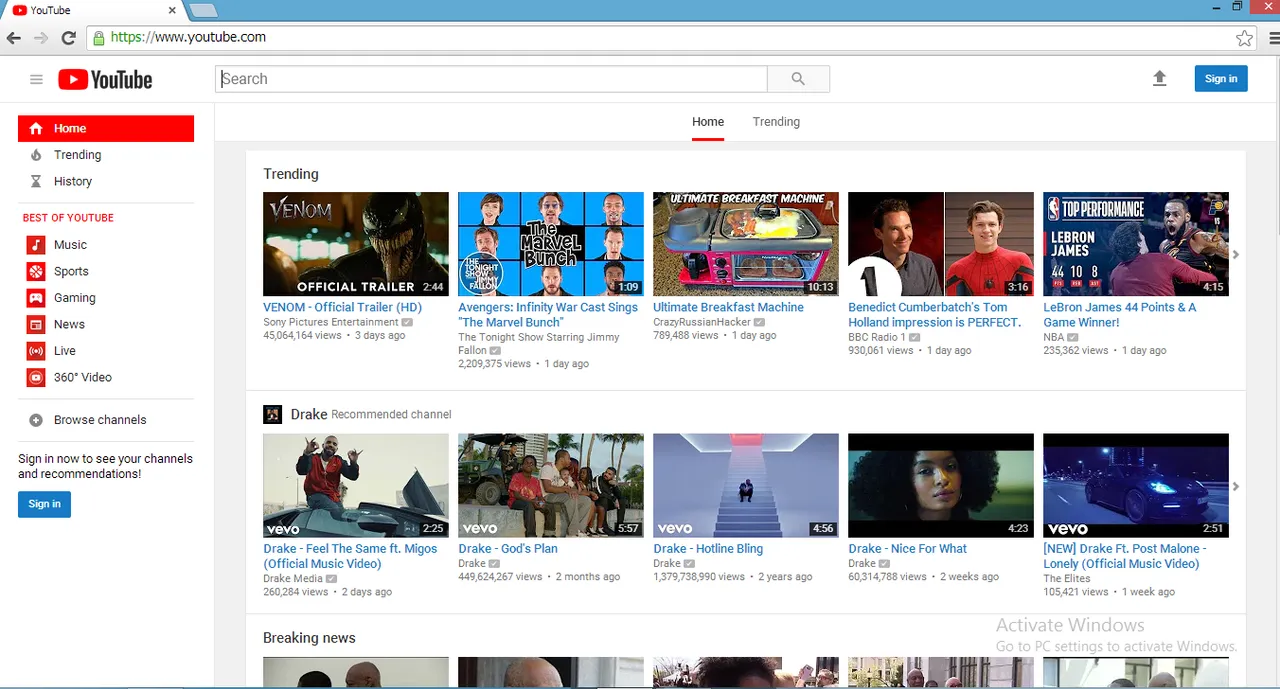The width and height of the screenshot is (1280, 689).
Task: Reload the page with refresh icon
Action: (69, 38)
